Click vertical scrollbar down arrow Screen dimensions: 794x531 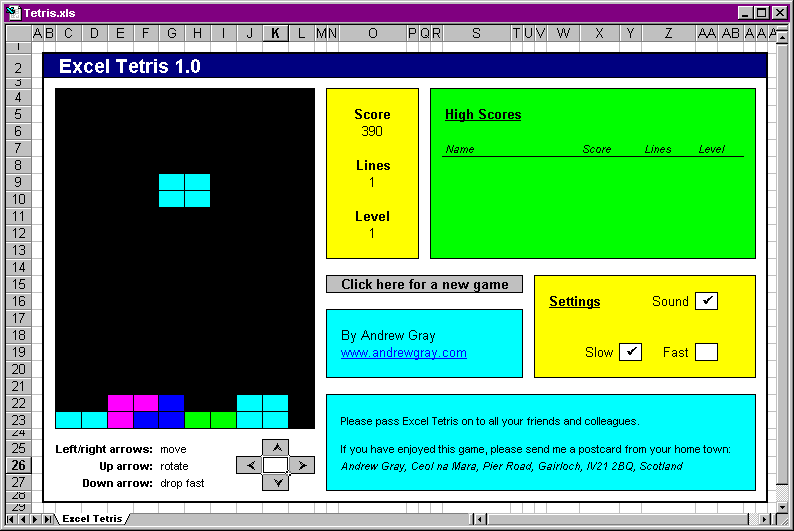(782, 507)
